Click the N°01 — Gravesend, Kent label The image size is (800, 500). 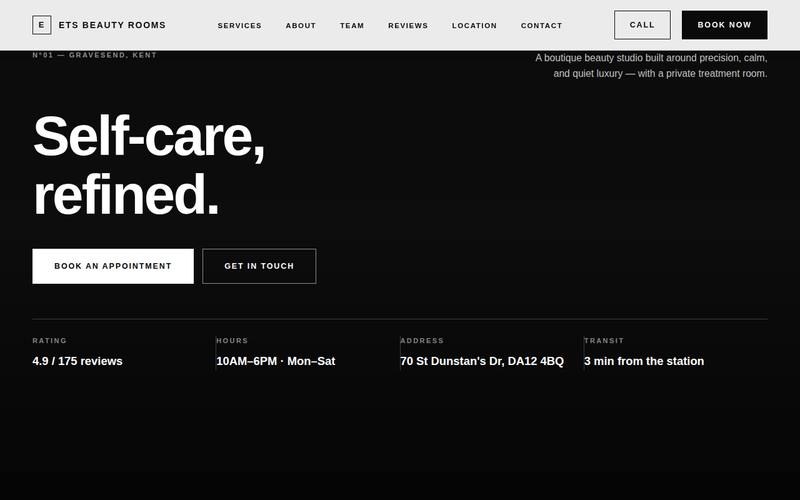coord(94,55)
